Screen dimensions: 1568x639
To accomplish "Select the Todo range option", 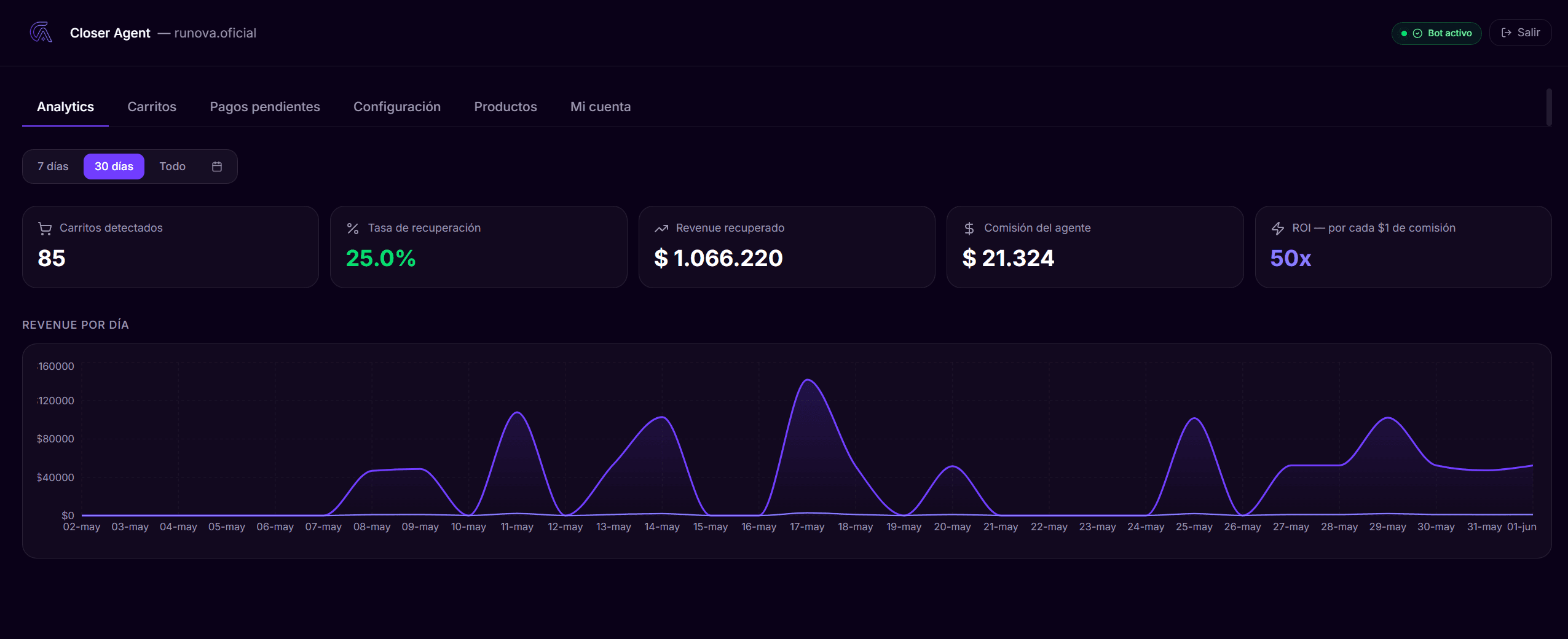I will point(173,167).
